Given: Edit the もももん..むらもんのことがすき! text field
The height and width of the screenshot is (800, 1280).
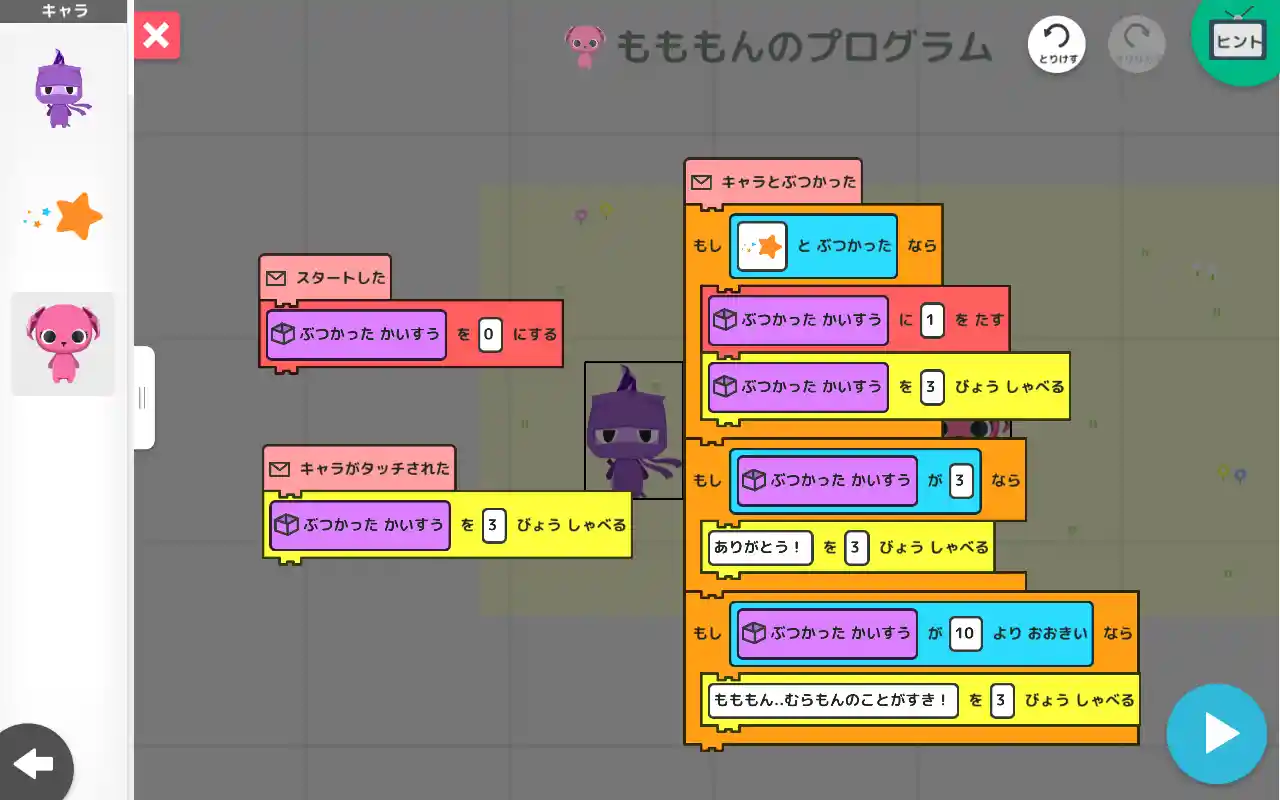Looking at the screenshot, I should pyautogui.click(x=832, y=700).
